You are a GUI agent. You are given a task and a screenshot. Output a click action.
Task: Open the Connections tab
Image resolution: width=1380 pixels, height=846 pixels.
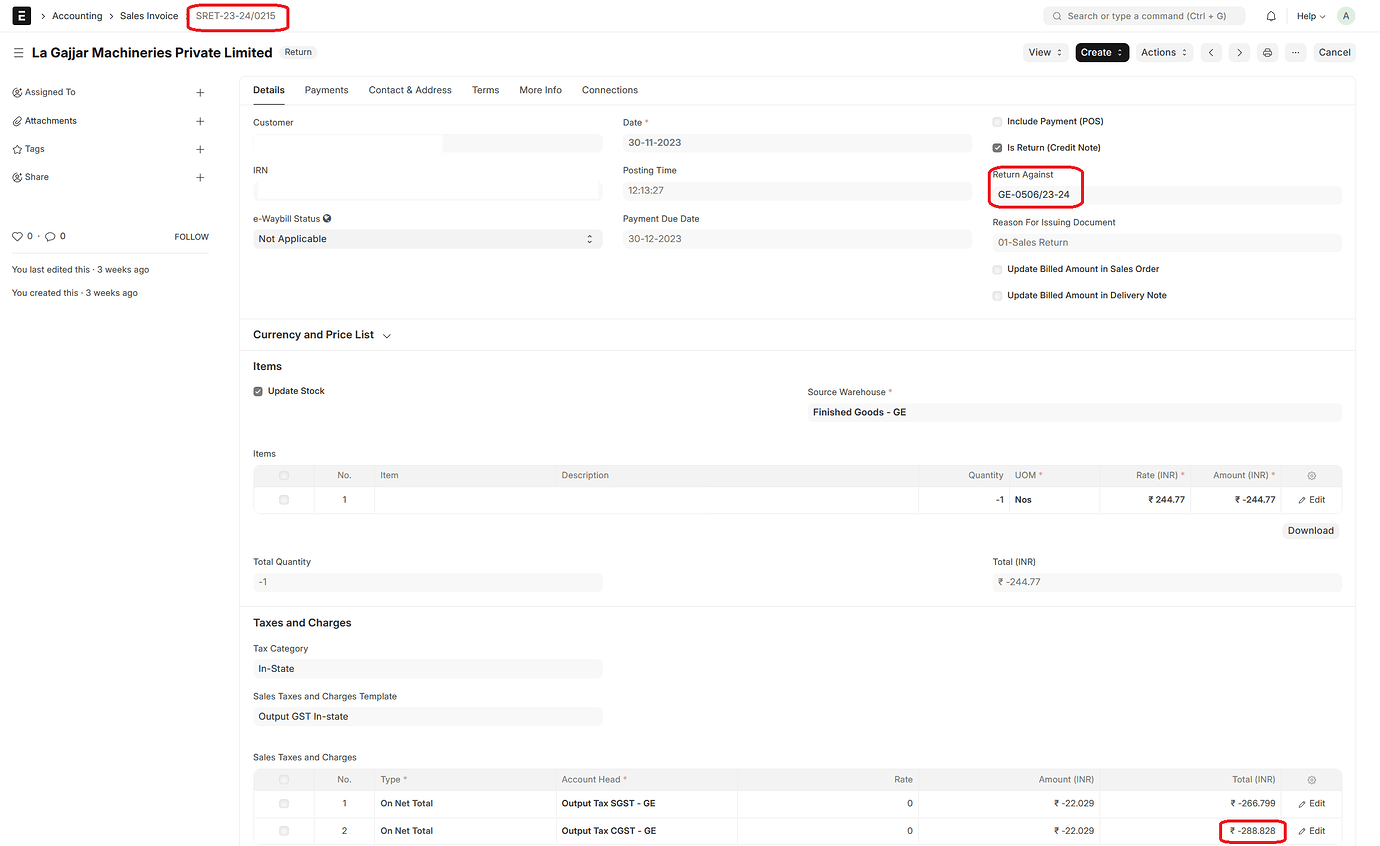[610, 90]
